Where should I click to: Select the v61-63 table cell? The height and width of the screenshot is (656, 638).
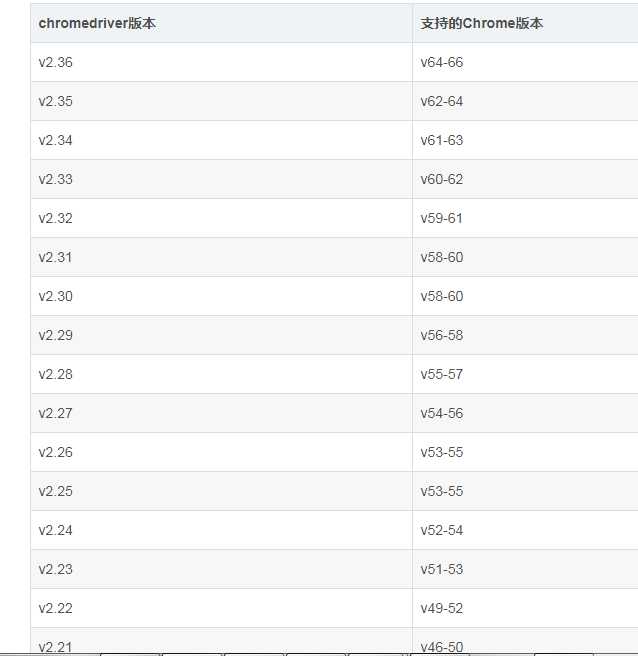pyautogui.click(x=525, y=140)
